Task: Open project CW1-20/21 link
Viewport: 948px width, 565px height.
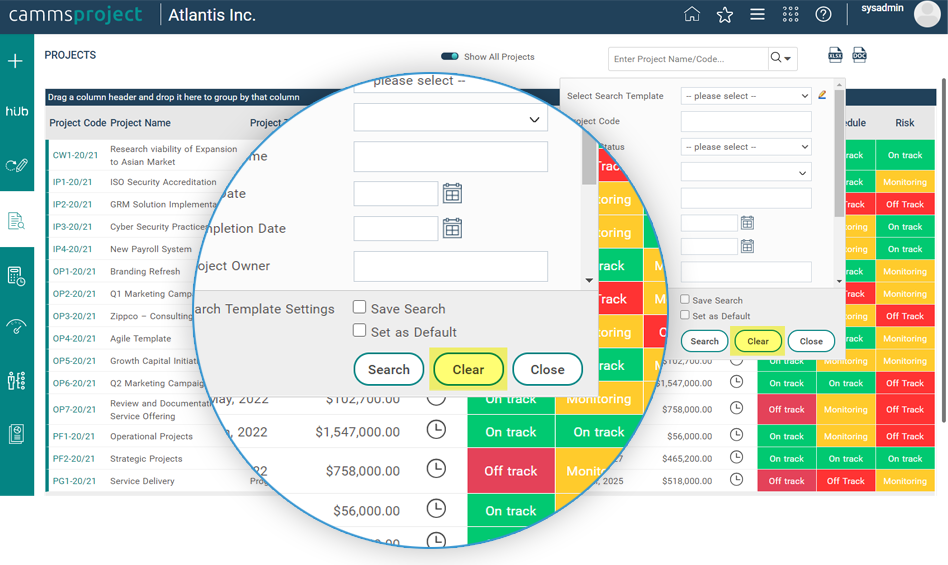Action: [75, 155]
